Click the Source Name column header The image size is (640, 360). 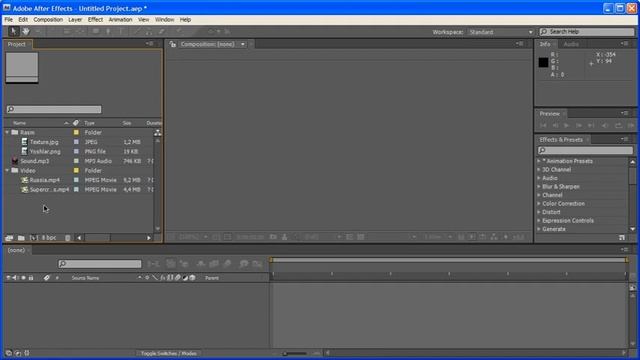(x=85, y=278)
